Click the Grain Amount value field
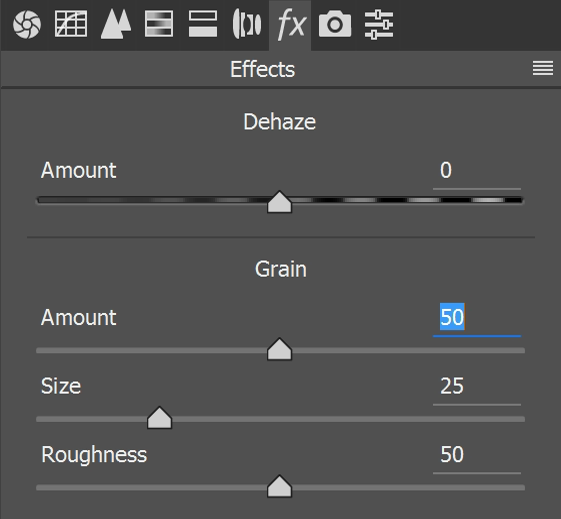The width and height of the screenshot is (561, 519). click(x=477, y=318)
